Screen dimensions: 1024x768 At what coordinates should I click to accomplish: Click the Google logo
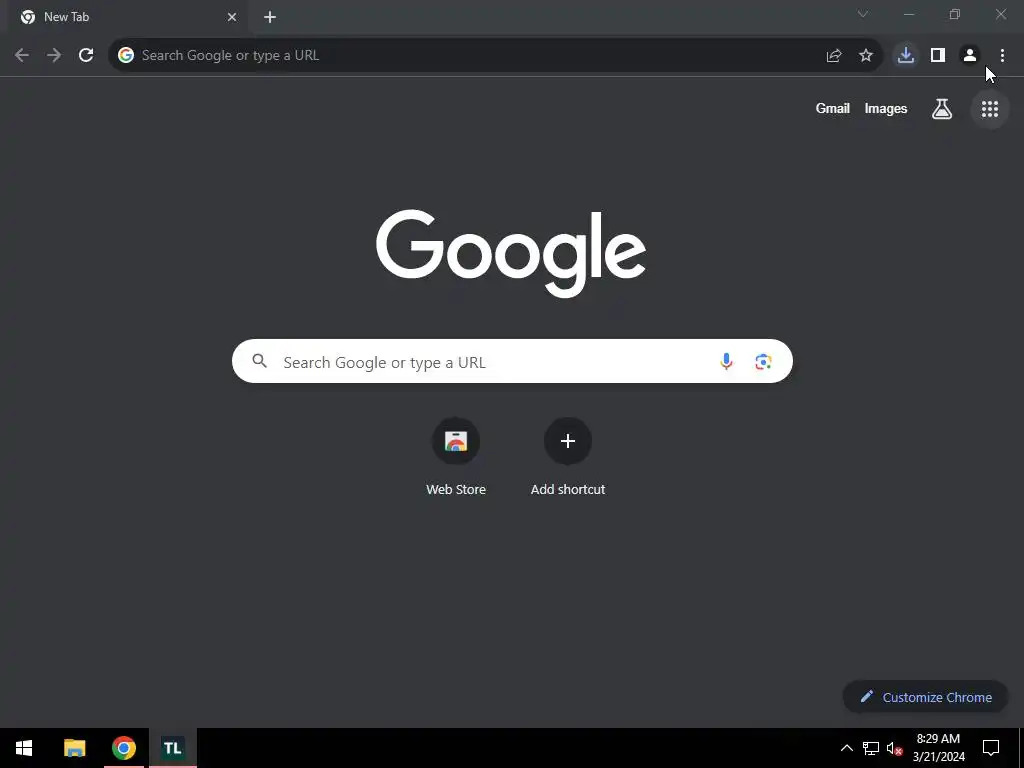pos(511,253)
